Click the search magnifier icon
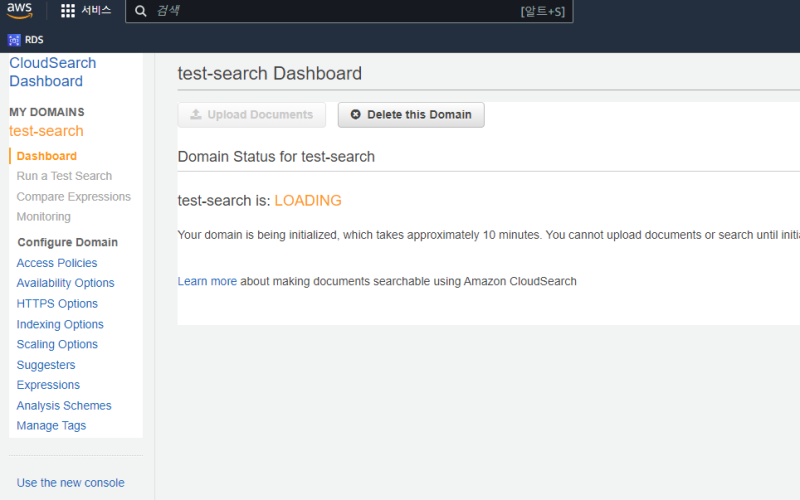 (141, 11)
